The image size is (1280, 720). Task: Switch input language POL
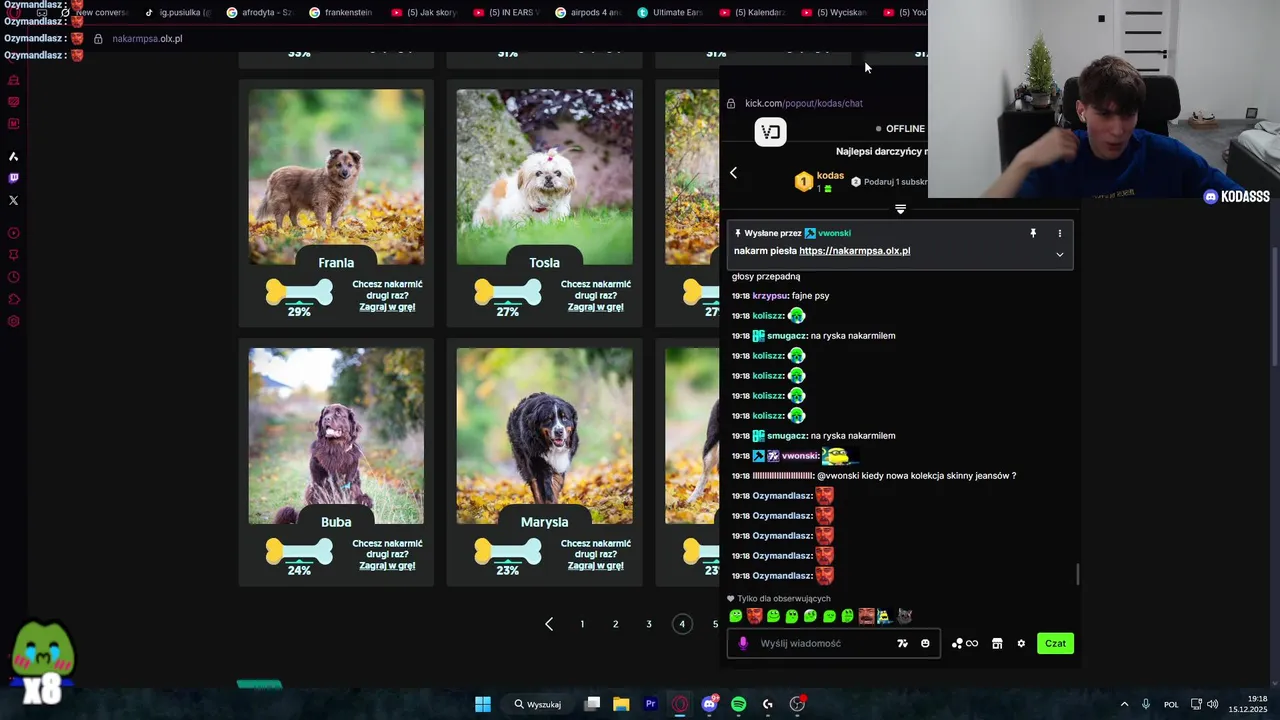(x=1171, y=704)
